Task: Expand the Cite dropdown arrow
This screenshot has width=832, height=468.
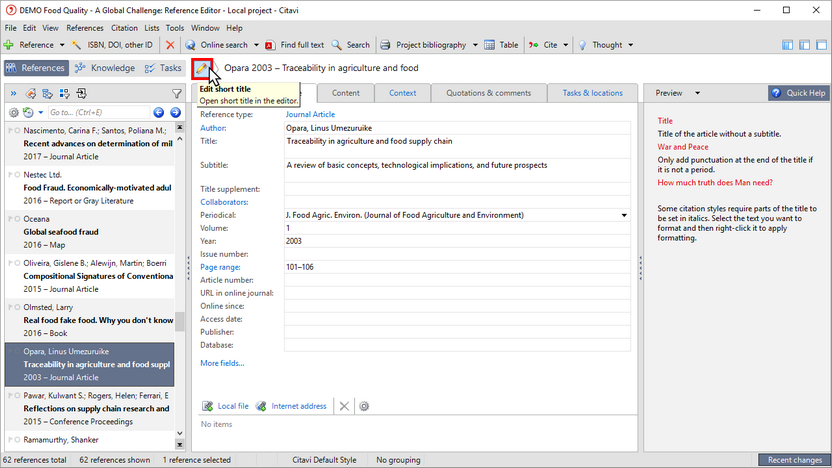Action: pos(566,45)
